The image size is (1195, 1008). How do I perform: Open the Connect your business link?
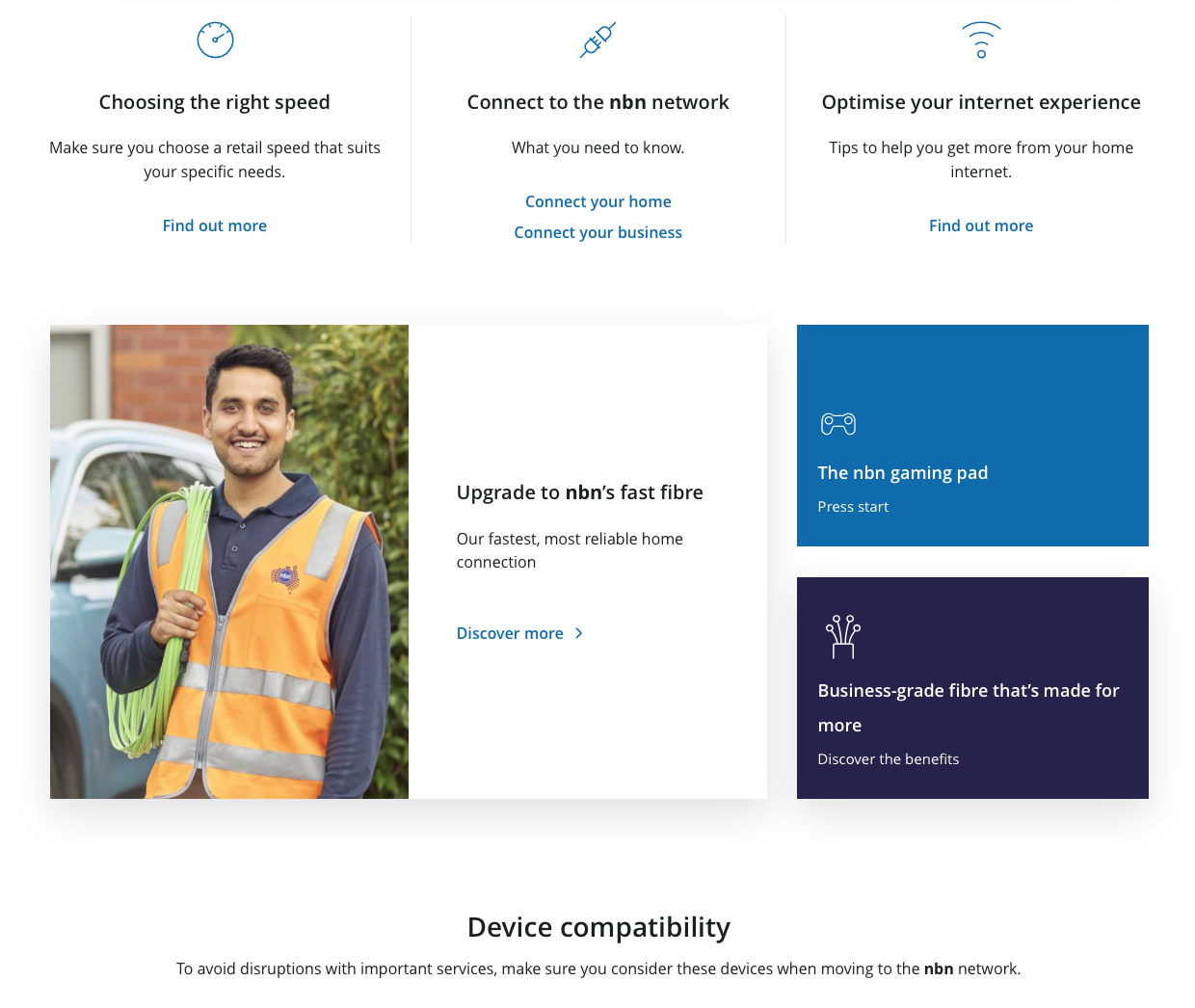597,232
